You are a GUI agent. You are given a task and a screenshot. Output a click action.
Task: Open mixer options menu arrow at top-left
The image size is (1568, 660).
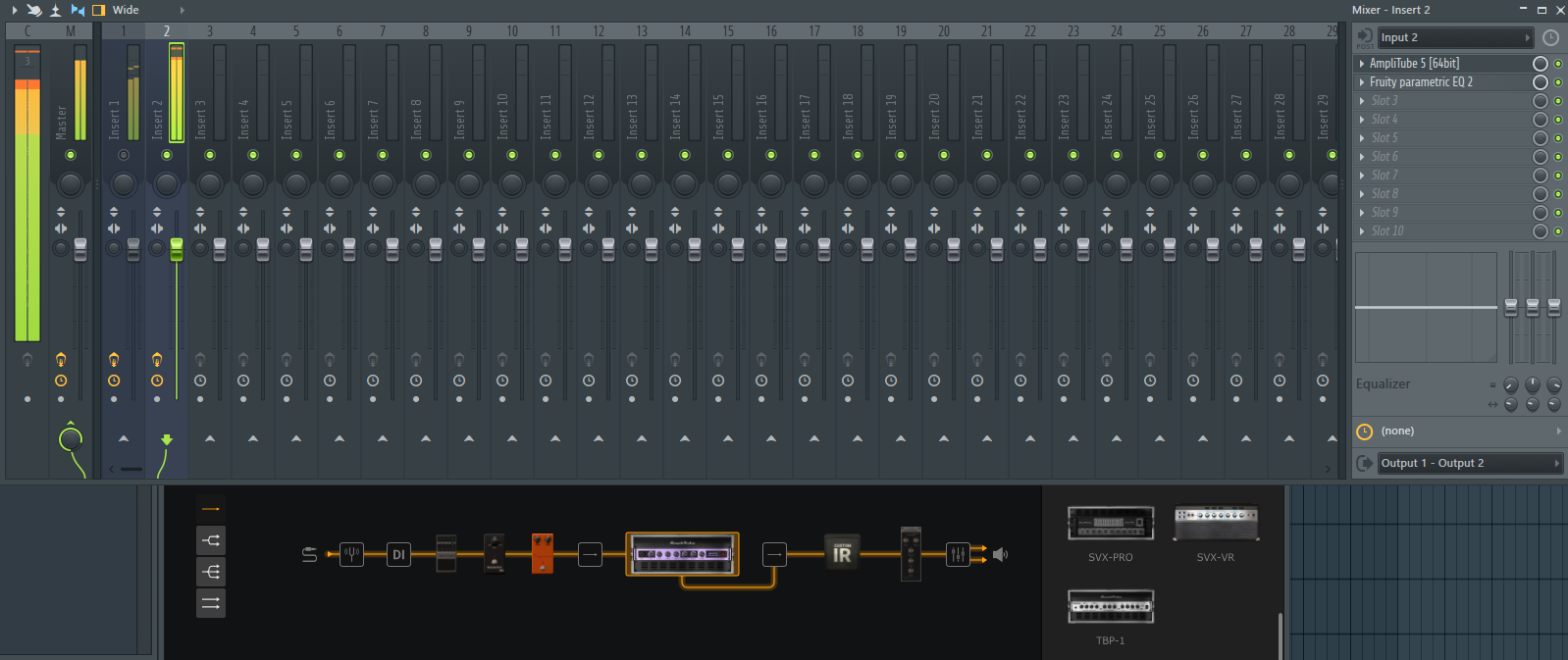click(14, 10)
